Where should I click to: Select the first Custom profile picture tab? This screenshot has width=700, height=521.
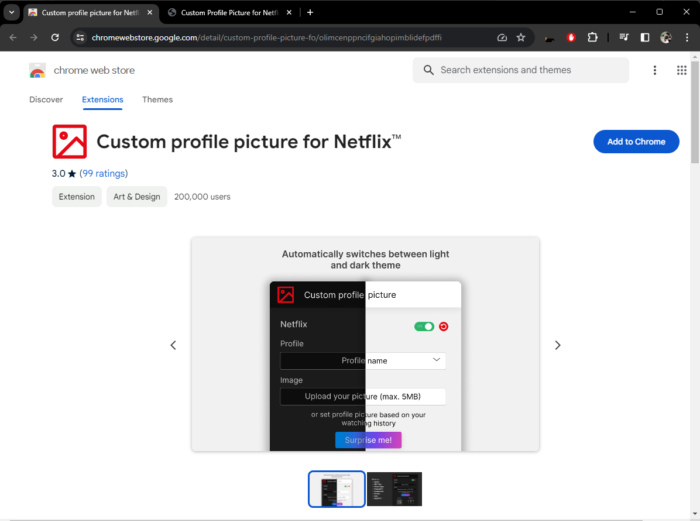[90, 13]
